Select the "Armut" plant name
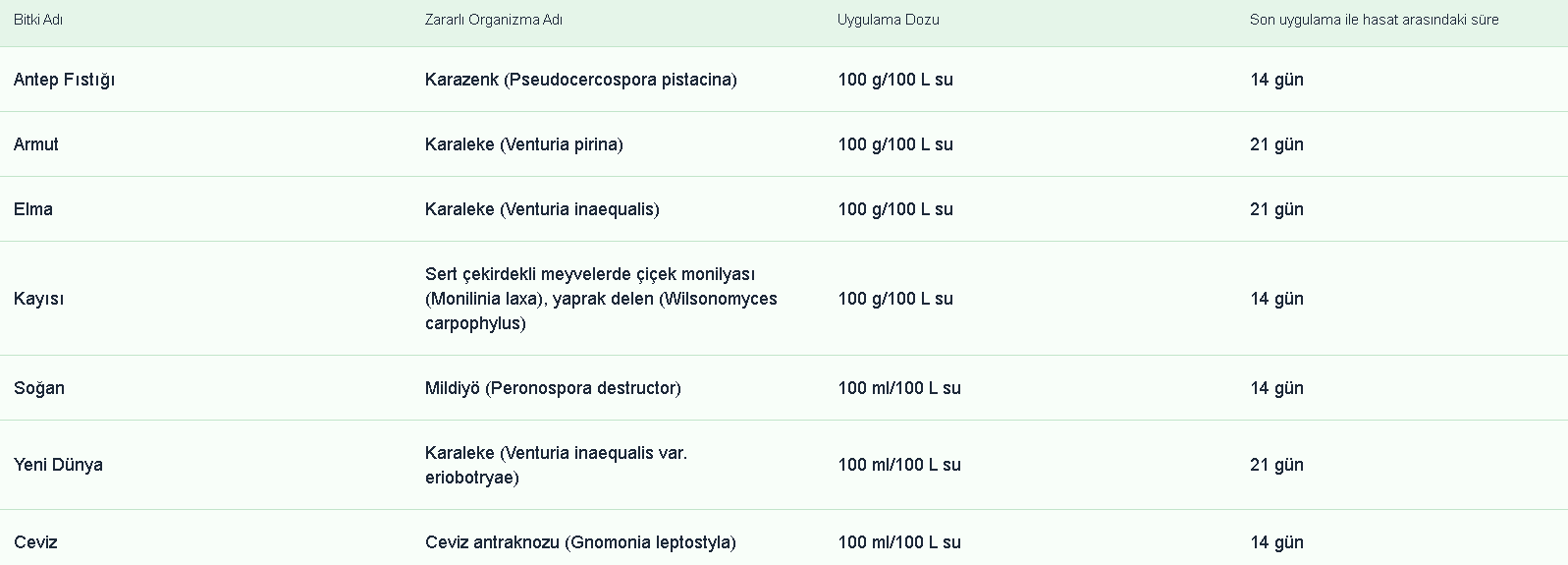1568x565 pixels. click(36, 144)
